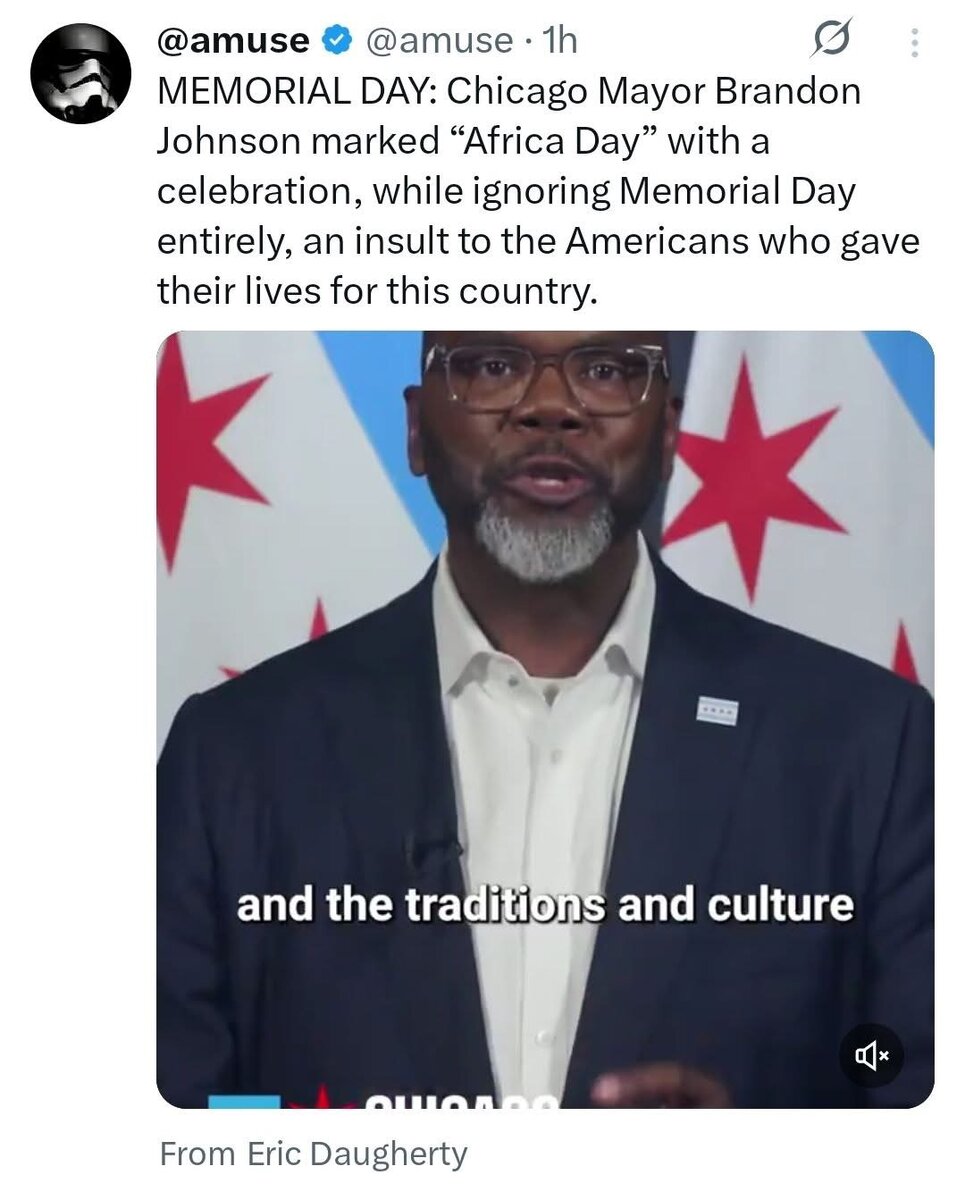Unmute the video with speaker icon

click(x=870, y=1055)
